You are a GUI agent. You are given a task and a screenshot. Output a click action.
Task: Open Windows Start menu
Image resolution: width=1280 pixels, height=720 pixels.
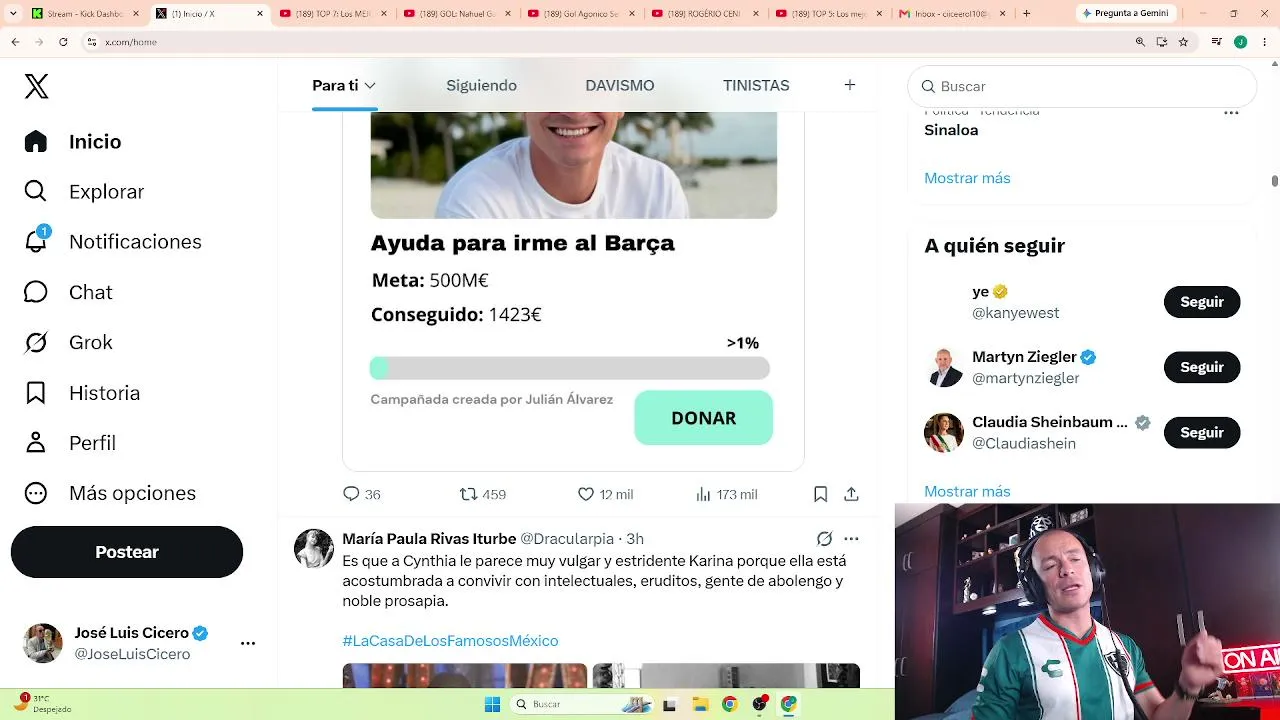coord(492,704)
